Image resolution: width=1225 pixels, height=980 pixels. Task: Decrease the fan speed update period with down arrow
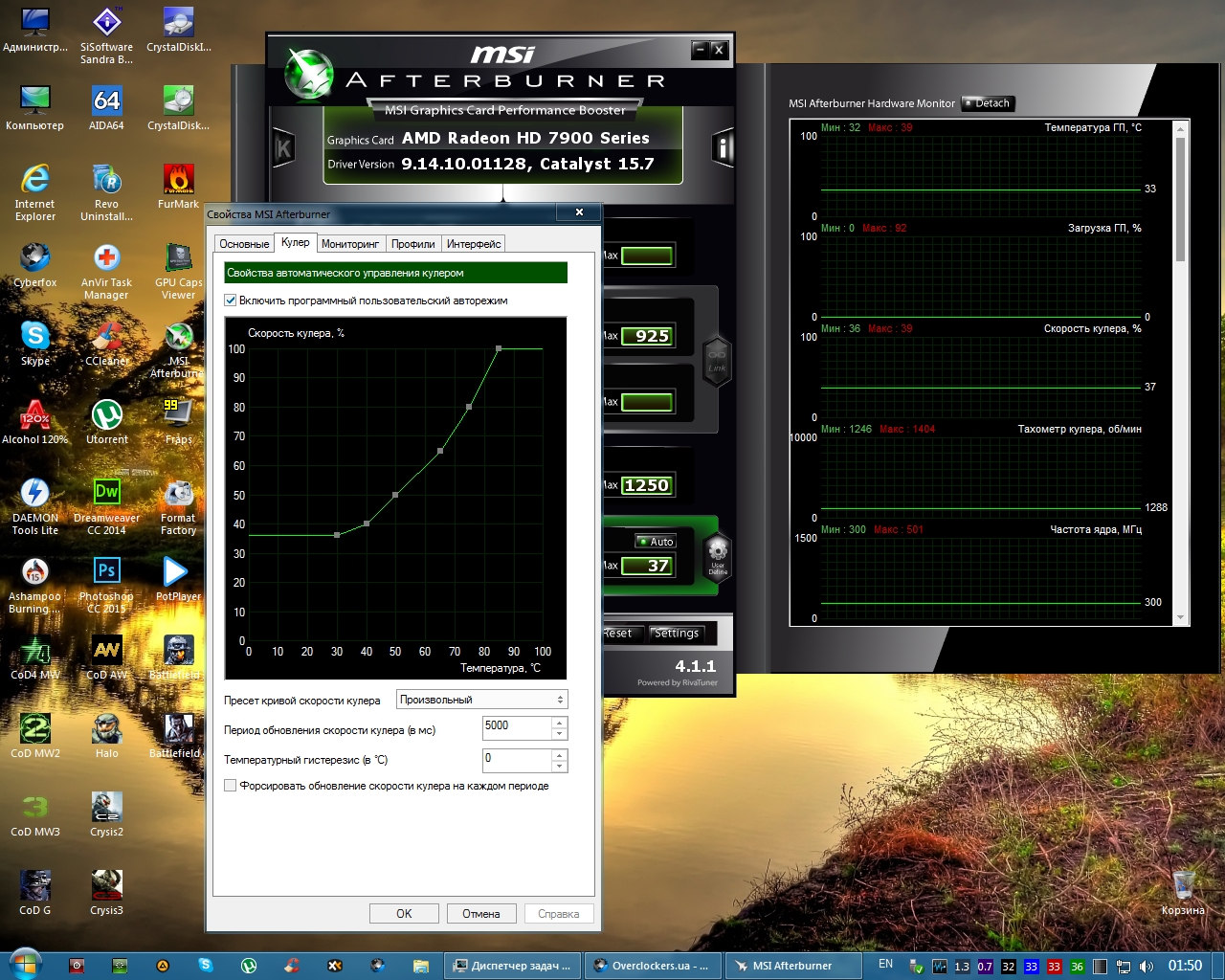pyautogui.click(x=560, y=734)
